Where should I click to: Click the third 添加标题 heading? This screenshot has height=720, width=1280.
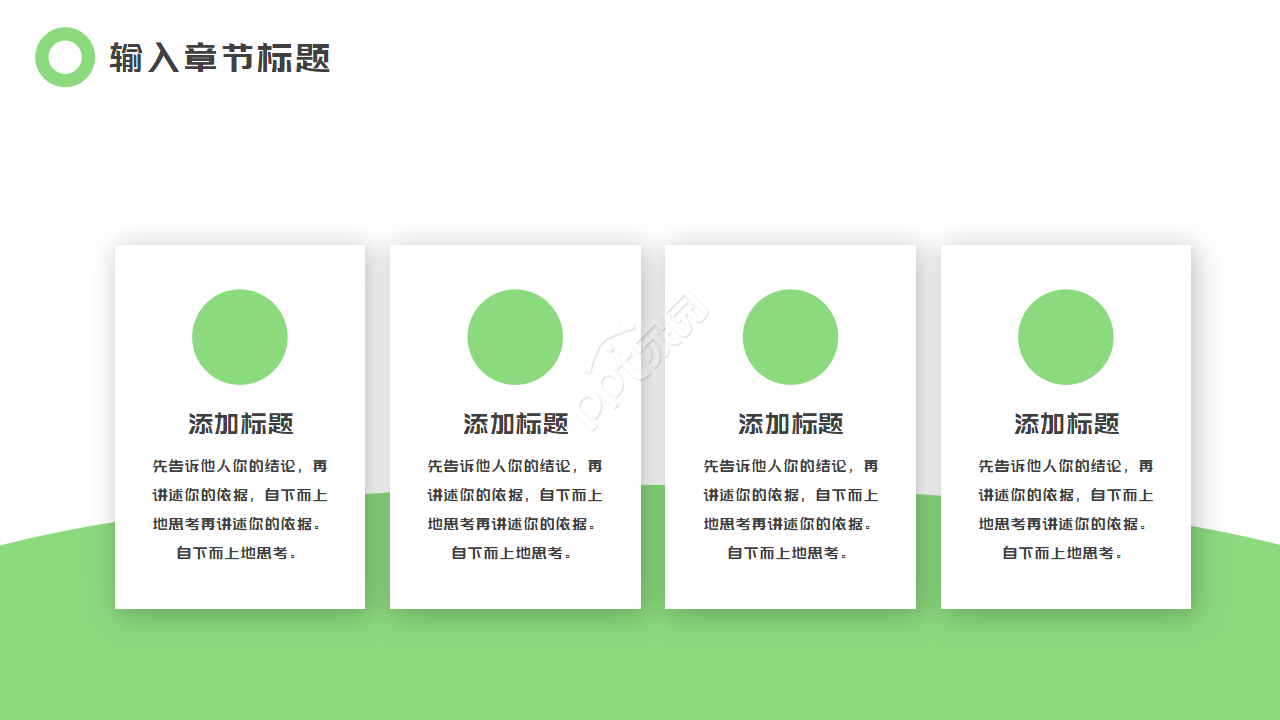point(790,422)
